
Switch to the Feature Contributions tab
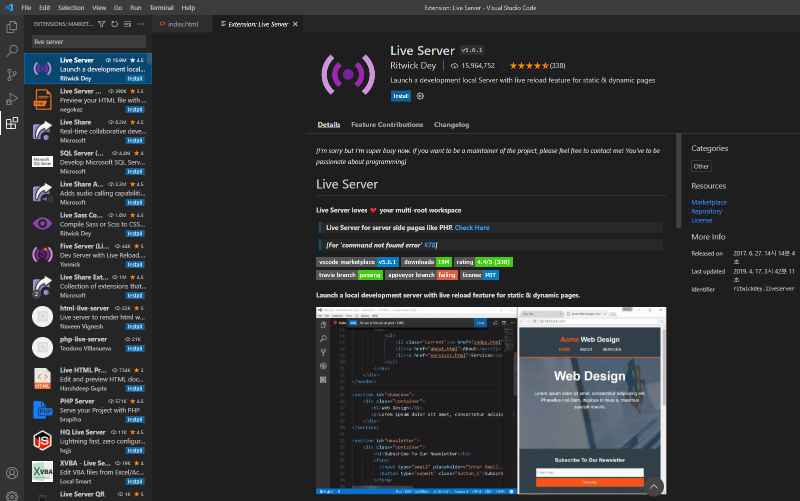387,124
